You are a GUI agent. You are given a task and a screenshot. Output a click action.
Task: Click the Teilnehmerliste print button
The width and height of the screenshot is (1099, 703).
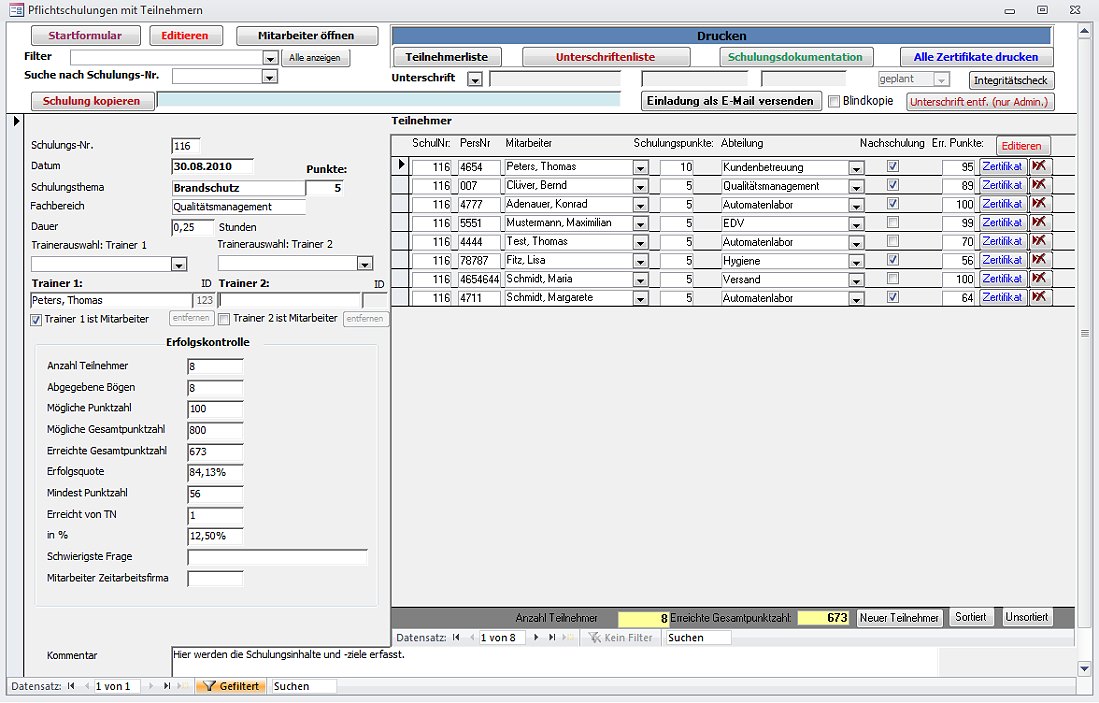click(453, 57)
